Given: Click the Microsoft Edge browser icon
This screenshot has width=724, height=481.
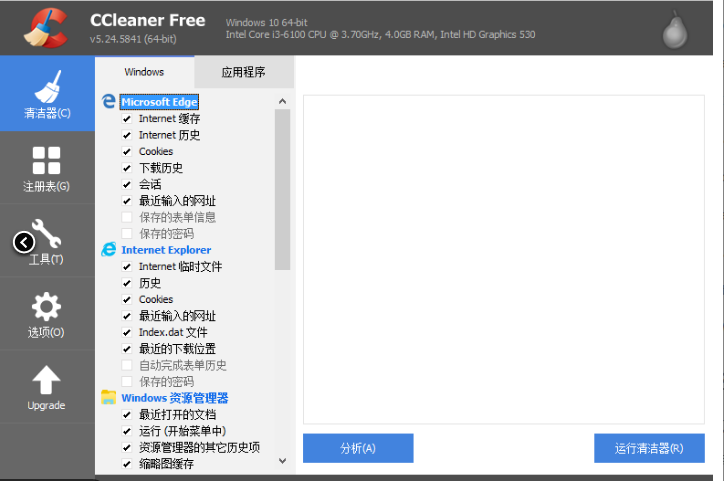Looking at the screenshot, I should tap(109, 101).
